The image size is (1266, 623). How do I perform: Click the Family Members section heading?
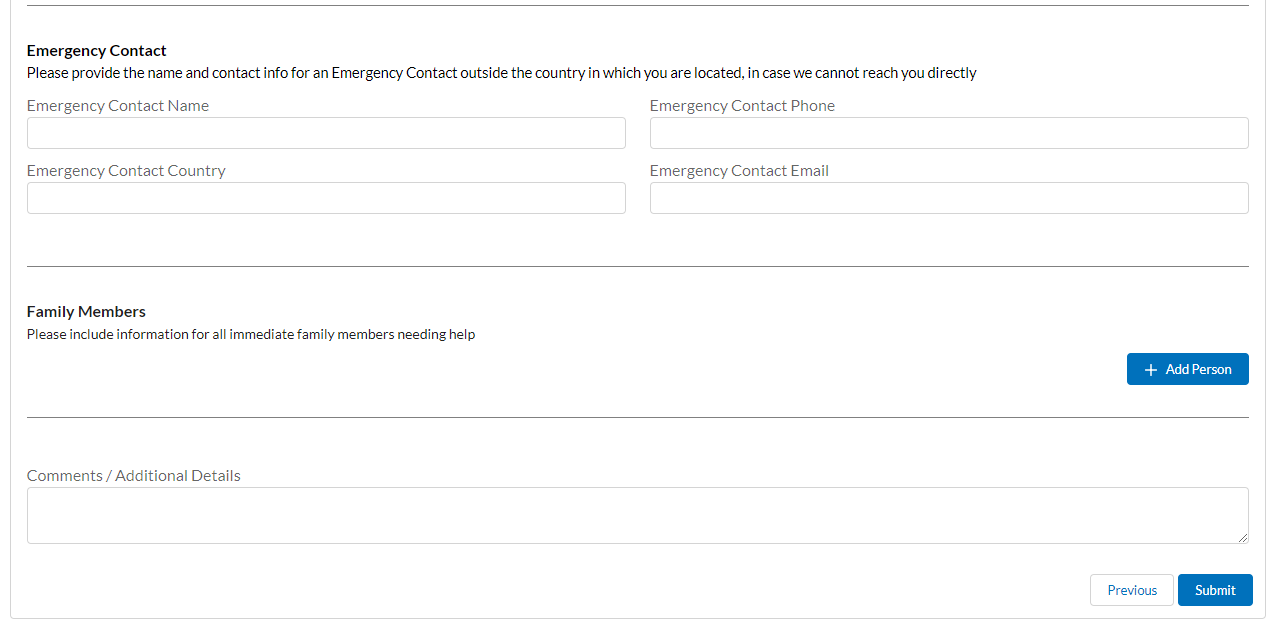coord(86,312)
